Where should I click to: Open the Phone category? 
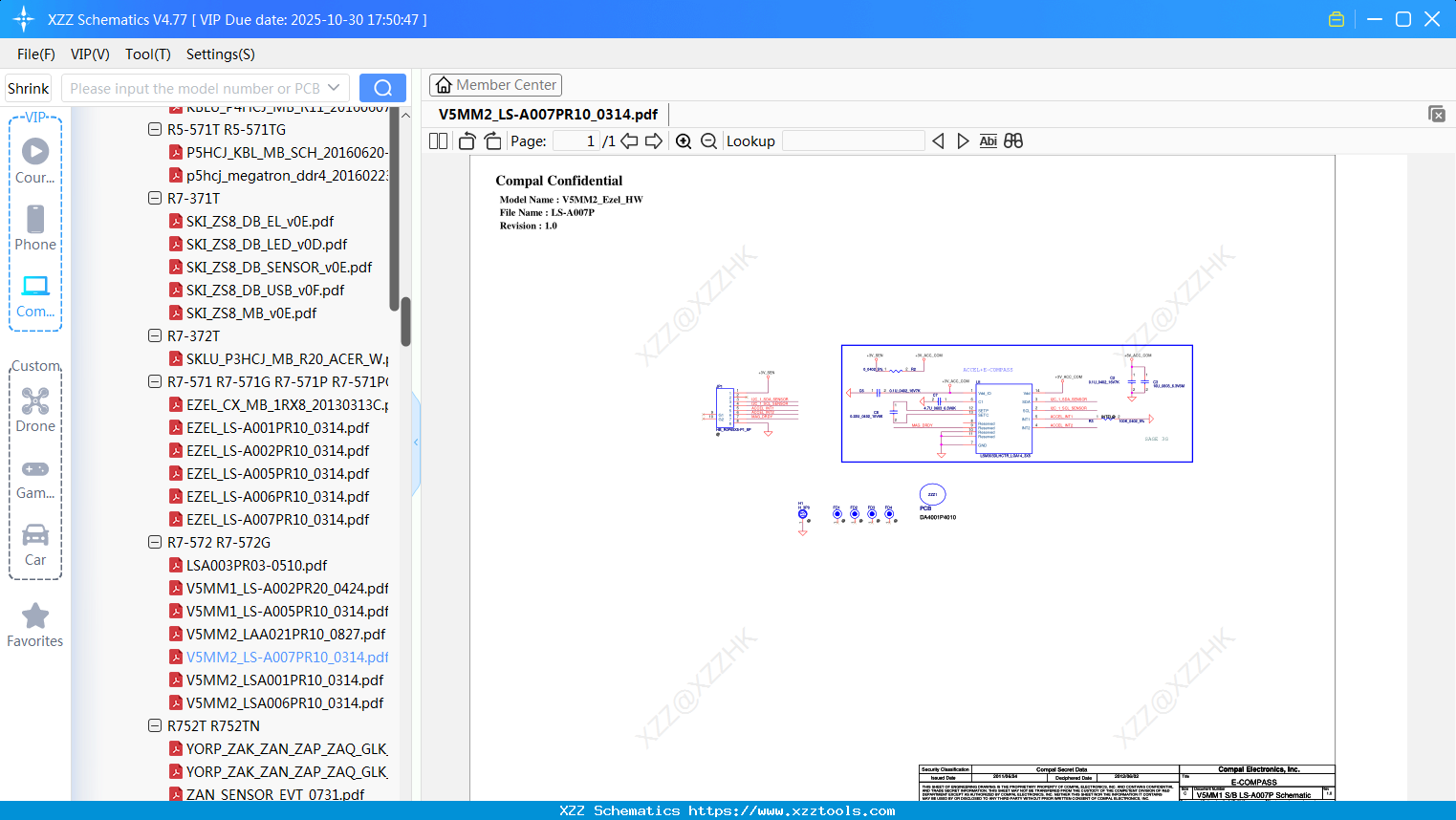(35, 228)
